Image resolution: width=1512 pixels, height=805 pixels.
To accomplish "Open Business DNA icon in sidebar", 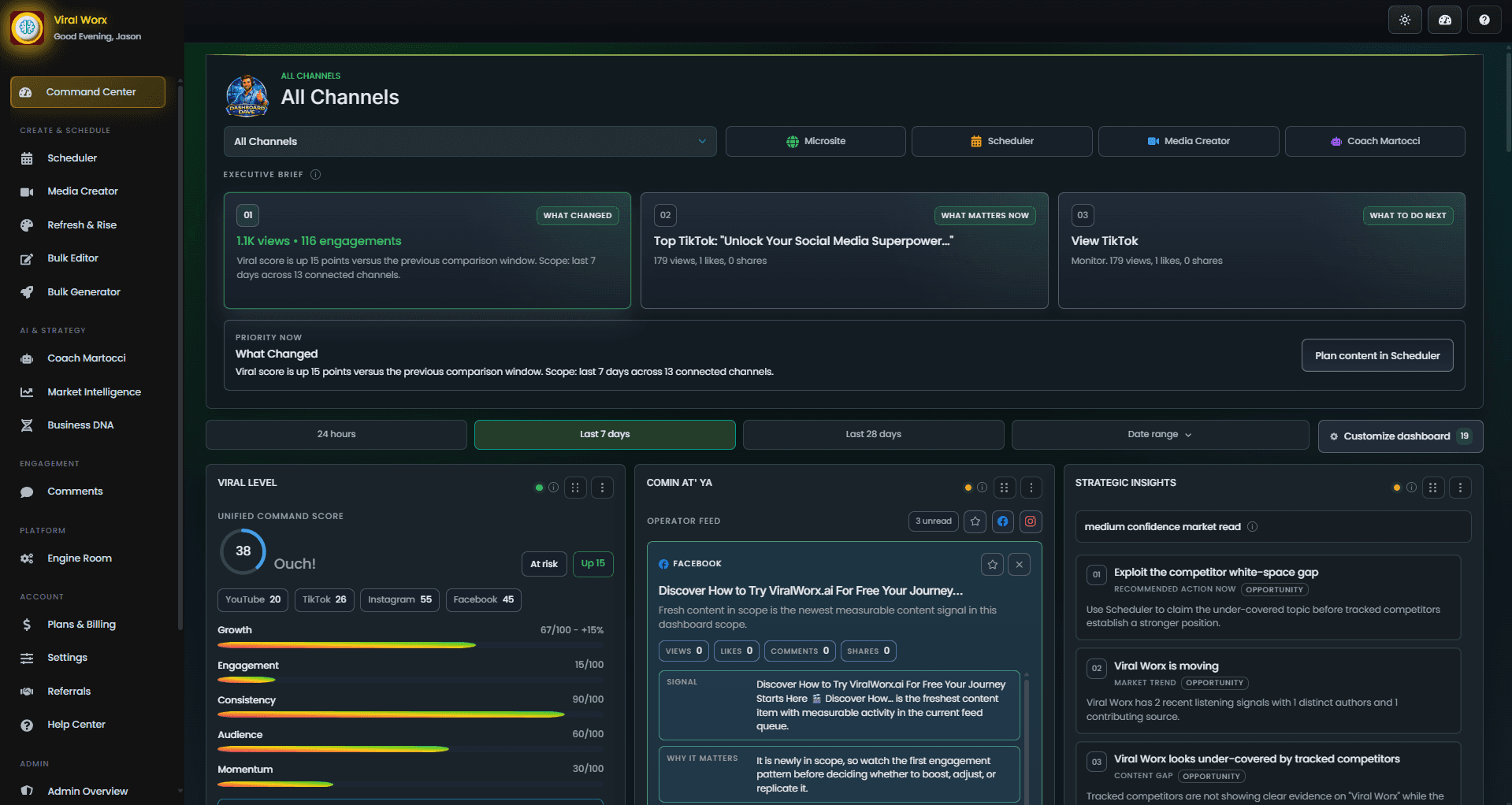I will point(27,425).
